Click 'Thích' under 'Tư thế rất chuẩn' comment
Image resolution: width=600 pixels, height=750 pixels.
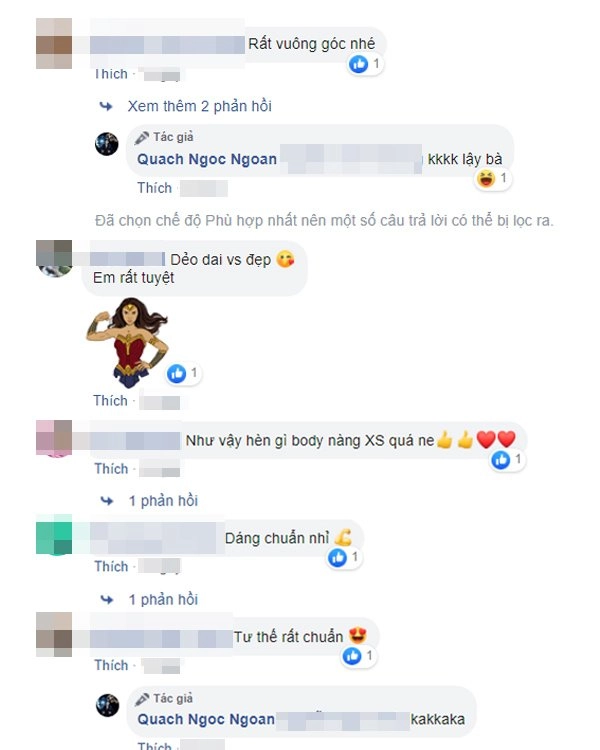111,665
